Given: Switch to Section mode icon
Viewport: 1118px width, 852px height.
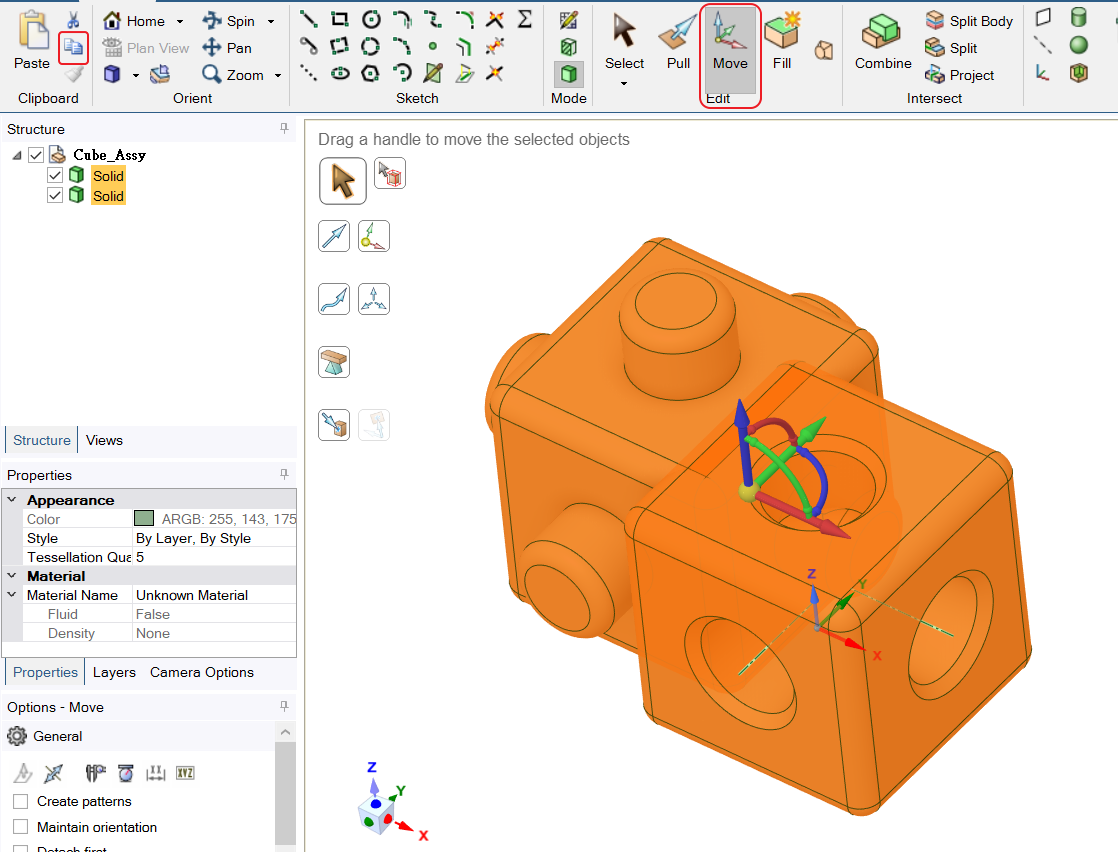Looking at the screenshot, I should coord(569,47).
